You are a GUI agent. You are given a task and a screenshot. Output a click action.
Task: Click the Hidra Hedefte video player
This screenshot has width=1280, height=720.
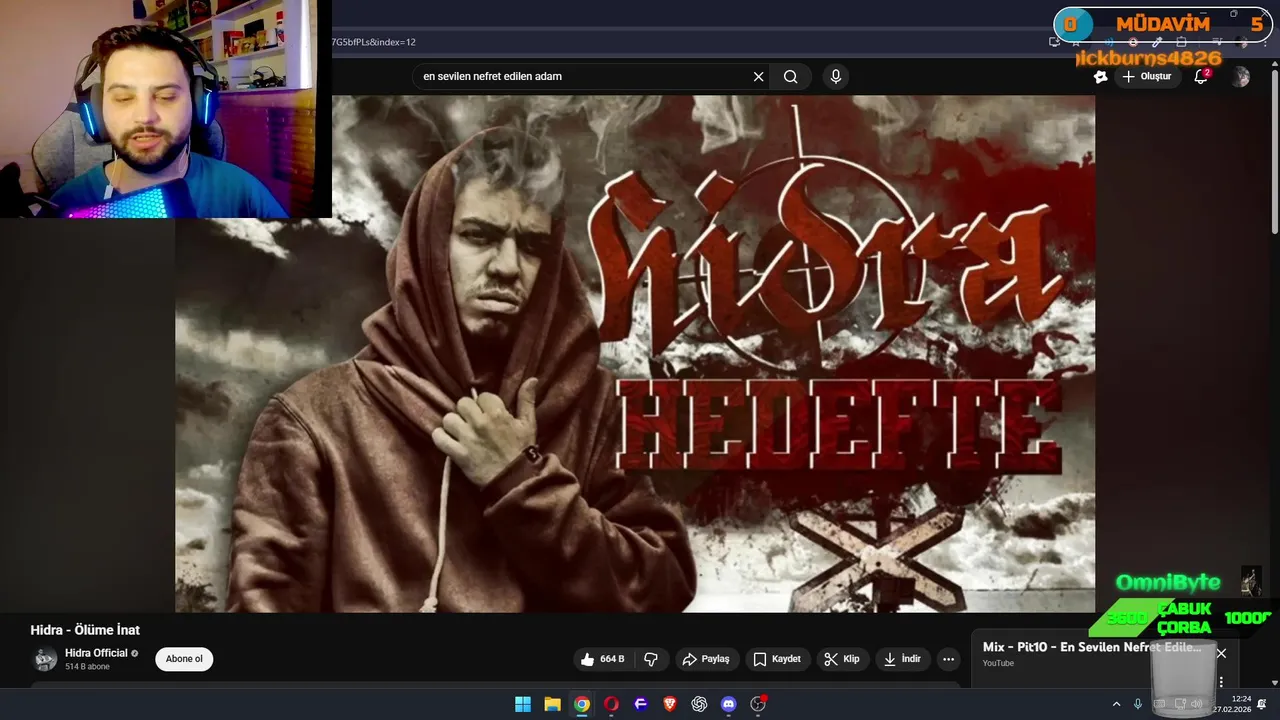click(635, 353)
